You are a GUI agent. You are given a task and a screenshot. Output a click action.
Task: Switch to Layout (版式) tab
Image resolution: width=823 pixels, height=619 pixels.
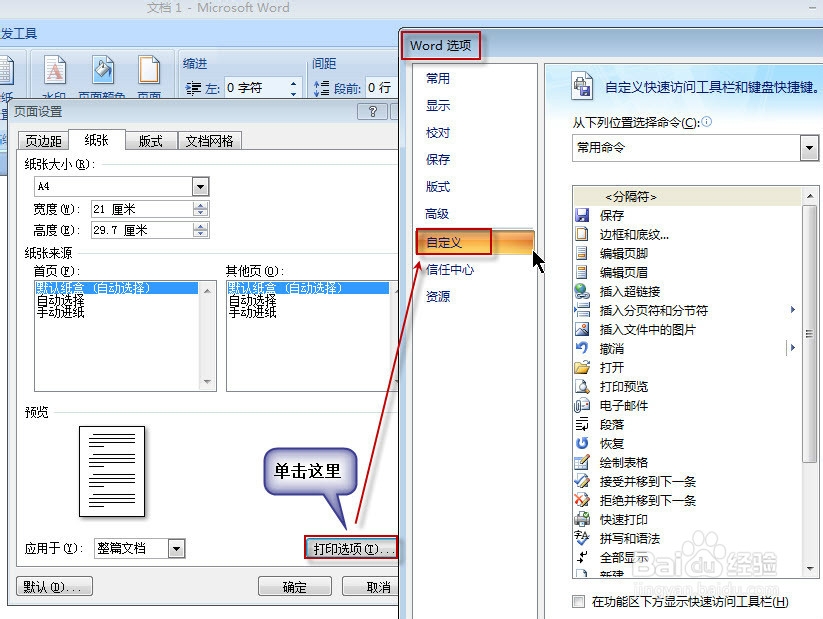click(x=151, y=141)
